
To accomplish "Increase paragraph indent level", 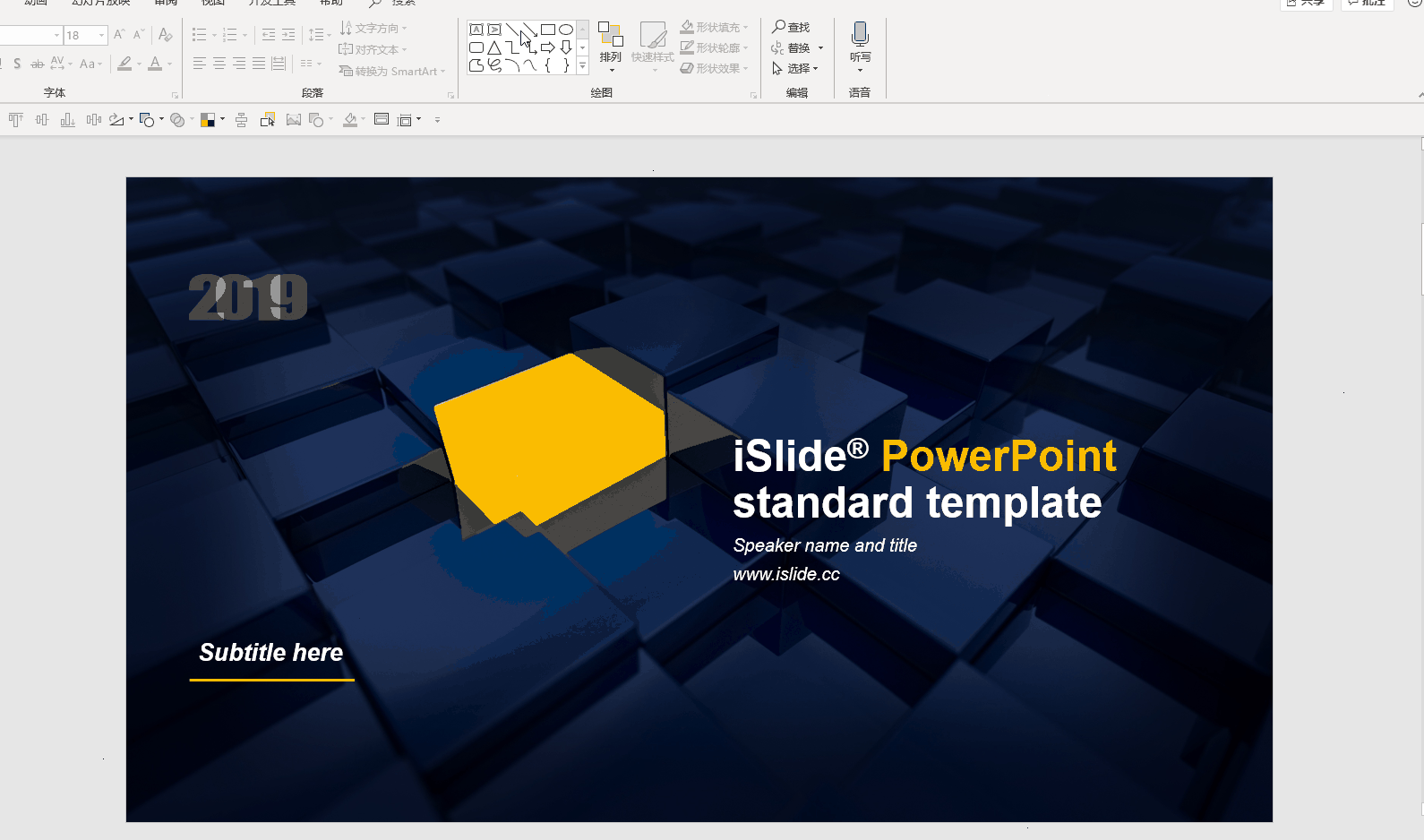I will tap(288, 35).
